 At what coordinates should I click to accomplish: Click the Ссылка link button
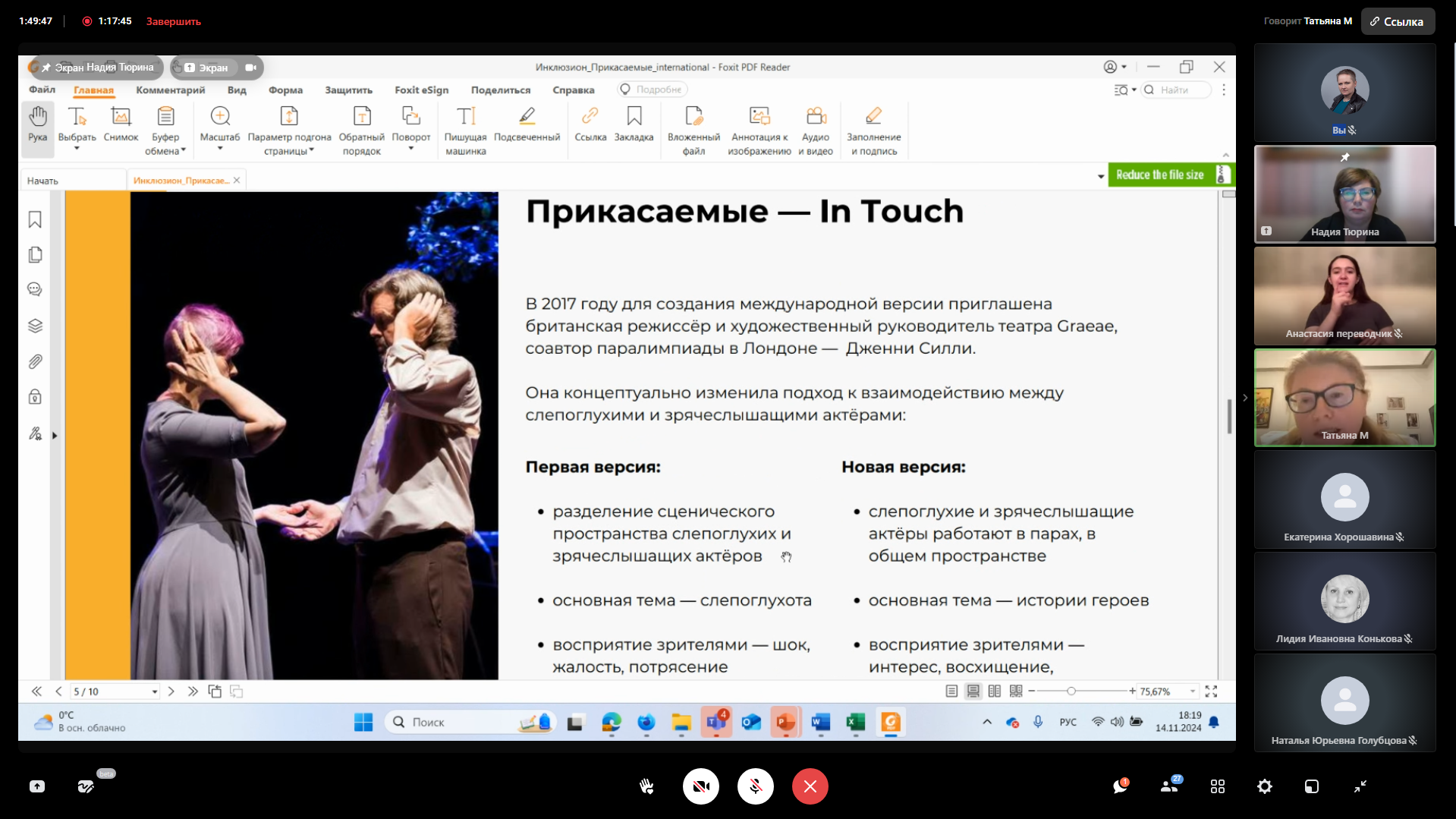click(1397, 21)
